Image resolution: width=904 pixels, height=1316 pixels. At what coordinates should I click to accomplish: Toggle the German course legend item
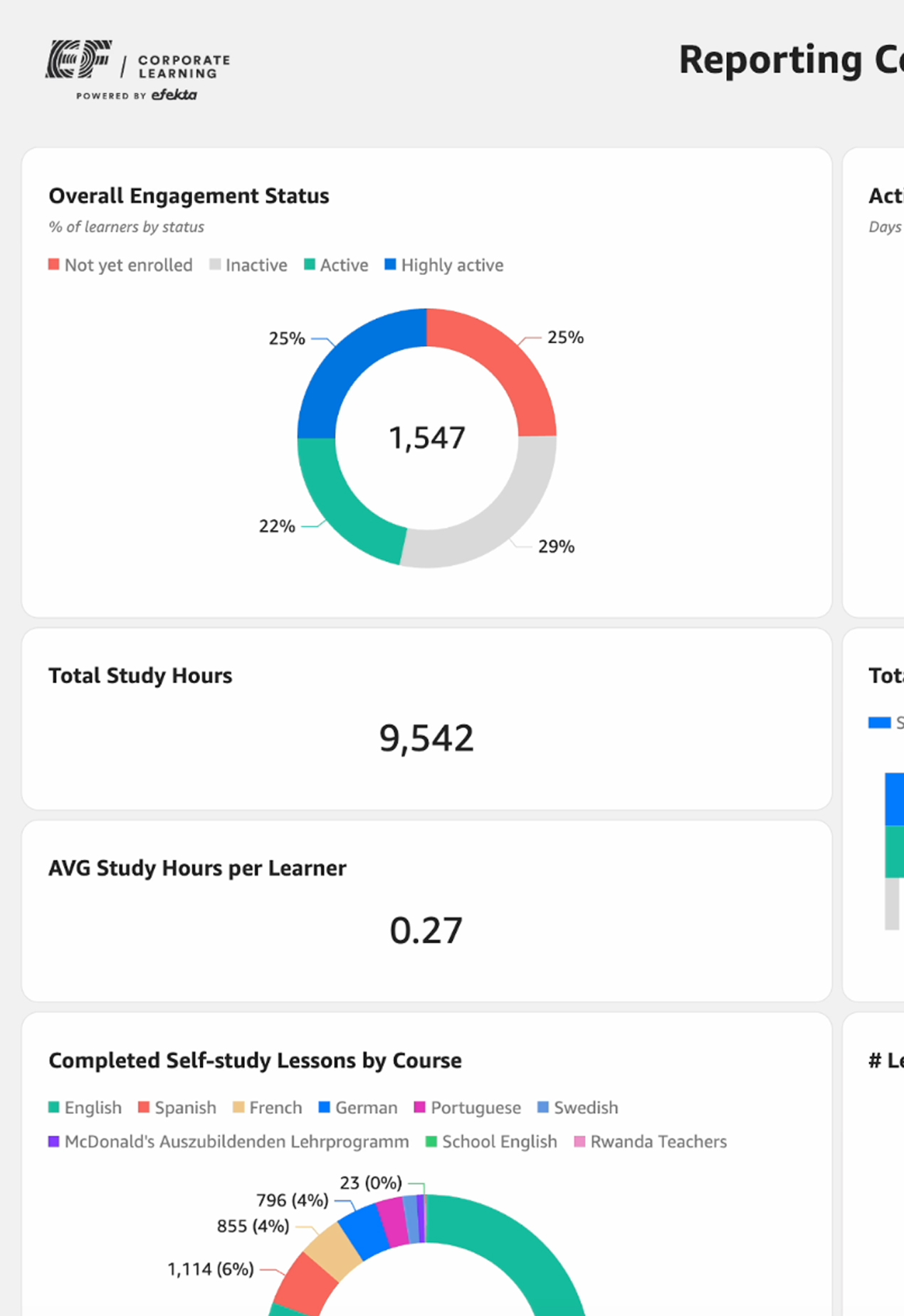358,1107
